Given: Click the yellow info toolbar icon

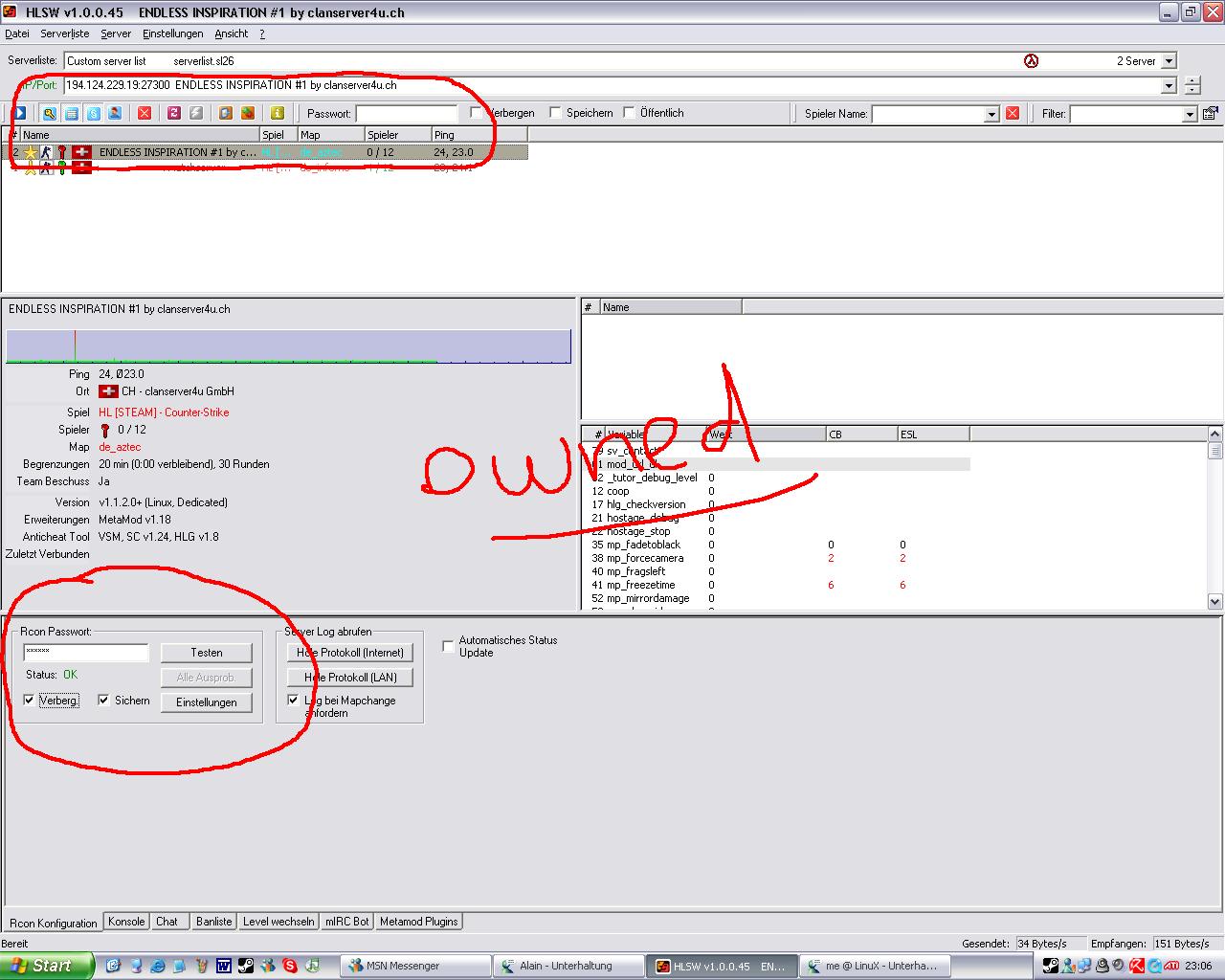Looking at the screenshot, I should pos(278,113).
